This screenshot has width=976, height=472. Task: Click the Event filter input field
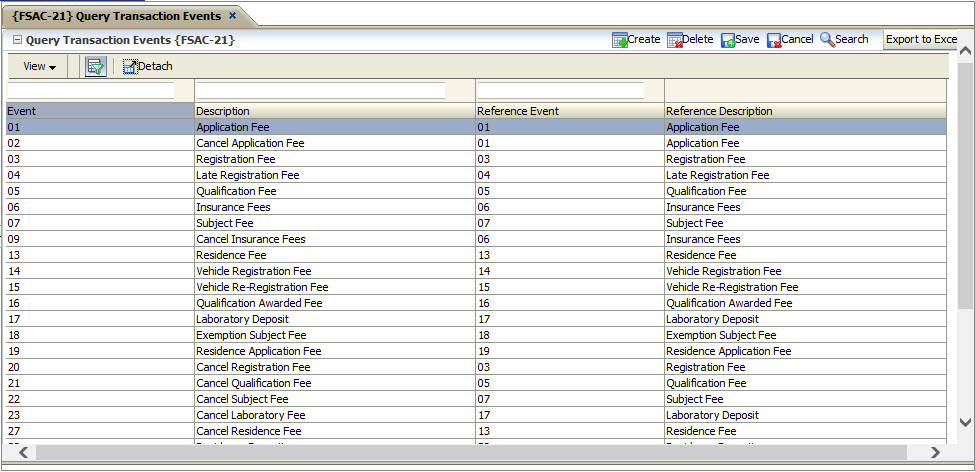click(x=91, y=91)
